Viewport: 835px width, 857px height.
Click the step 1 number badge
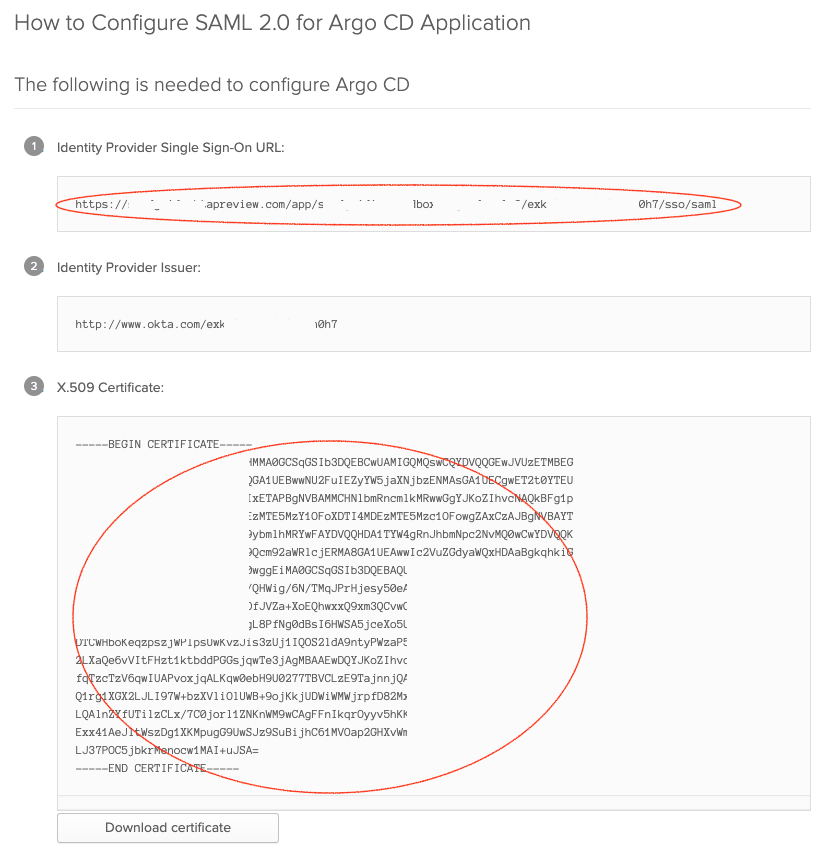[34, 147]
